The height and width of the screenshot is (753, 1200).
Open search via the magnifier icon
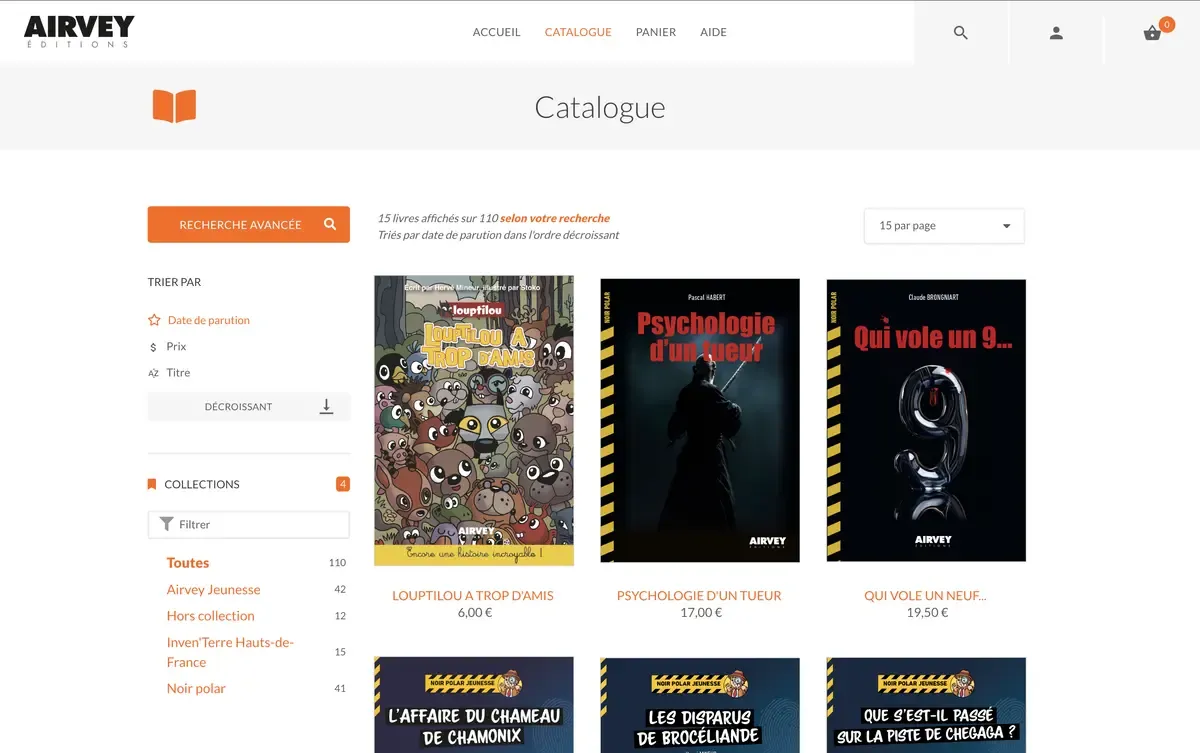point(960,32)
